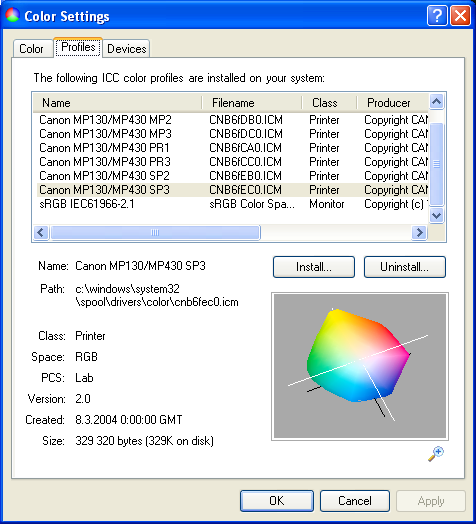The height and width of the screenshot is (524, 476).
Task: Click the Color Settings title bar icon
Action: click(13, 15)
